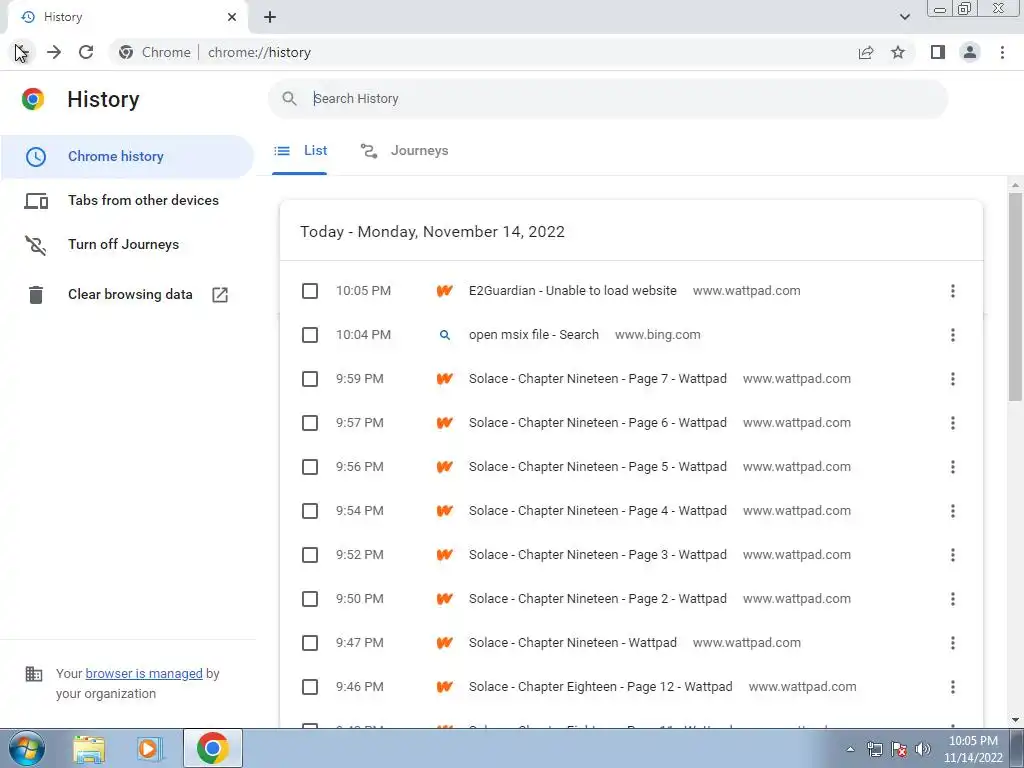This screenshot has width=1024, height=768.
Task: Check the Chapter Nineteen Page 5 entry
Action: pyautogui.click(x=310, y=467)
